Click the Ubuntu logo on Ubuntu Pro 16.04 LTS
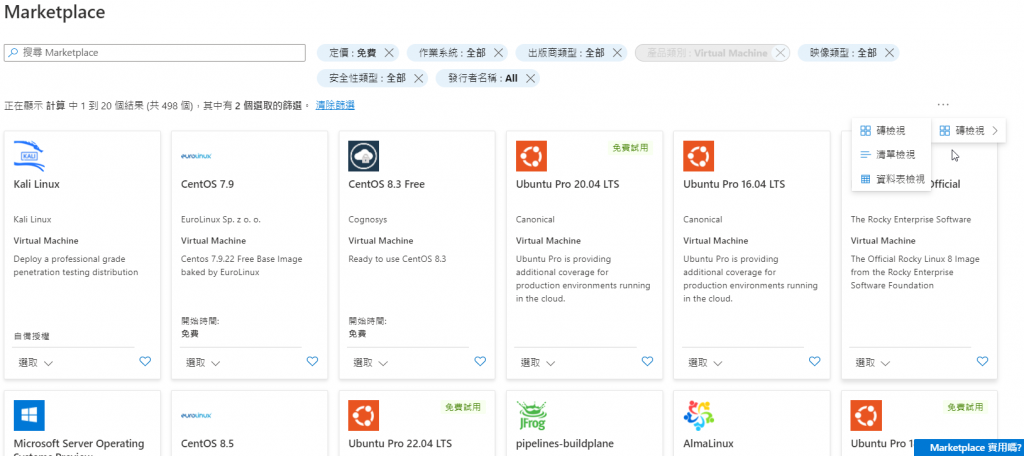This screenshot has height=456, width=1024. coord(698,156)
